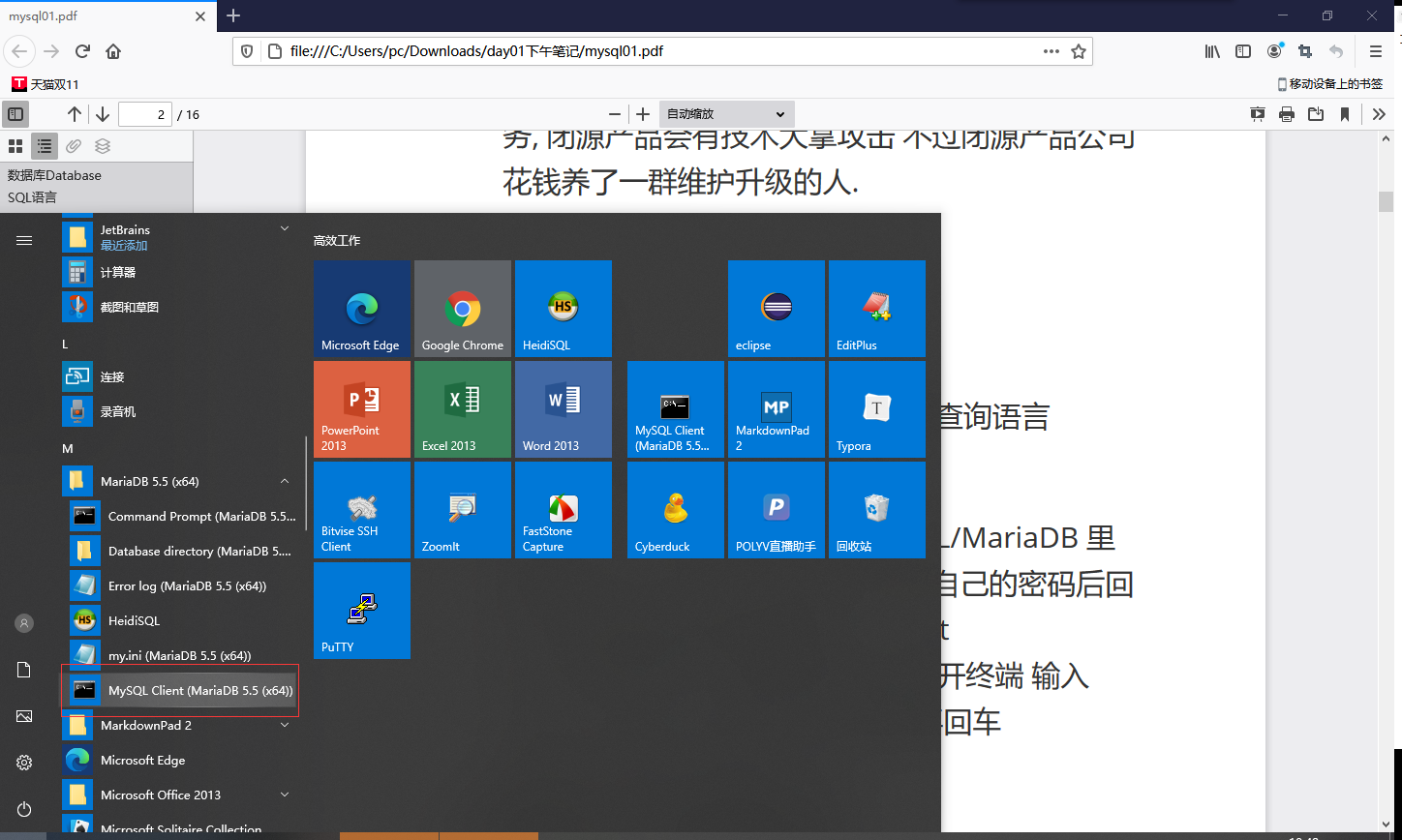Open MySQL Client entry in app list
This screenshot has height=840, width=1402.
click(x=180, y=691)
